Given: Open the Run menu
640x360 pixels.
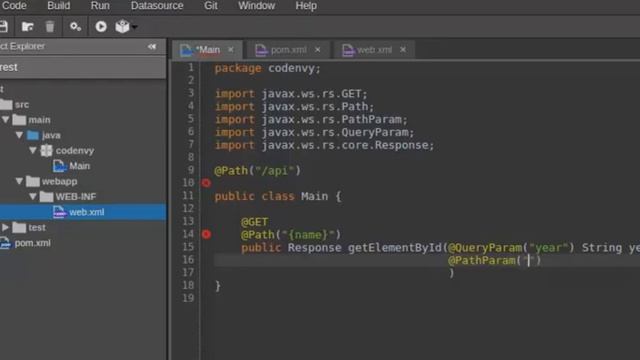Looking at the screenshot, I should (100, 6).
